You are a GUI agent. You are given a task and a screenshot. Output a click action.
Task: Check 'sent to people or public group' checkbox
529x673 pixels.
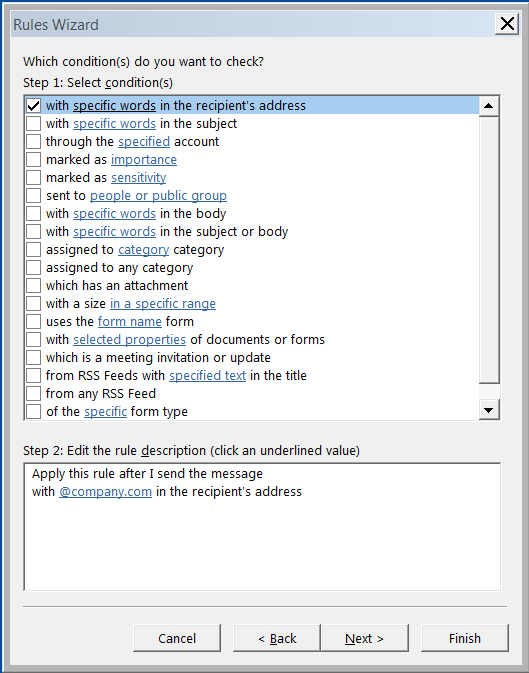point(33,196)
